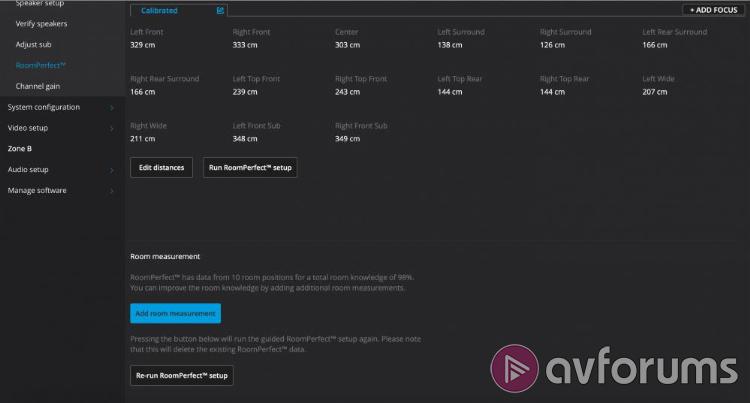Select Right Rear Surround 166 cm value
Image resolution: width=750 pixels, height=403 pixels.
coord(143,92)
